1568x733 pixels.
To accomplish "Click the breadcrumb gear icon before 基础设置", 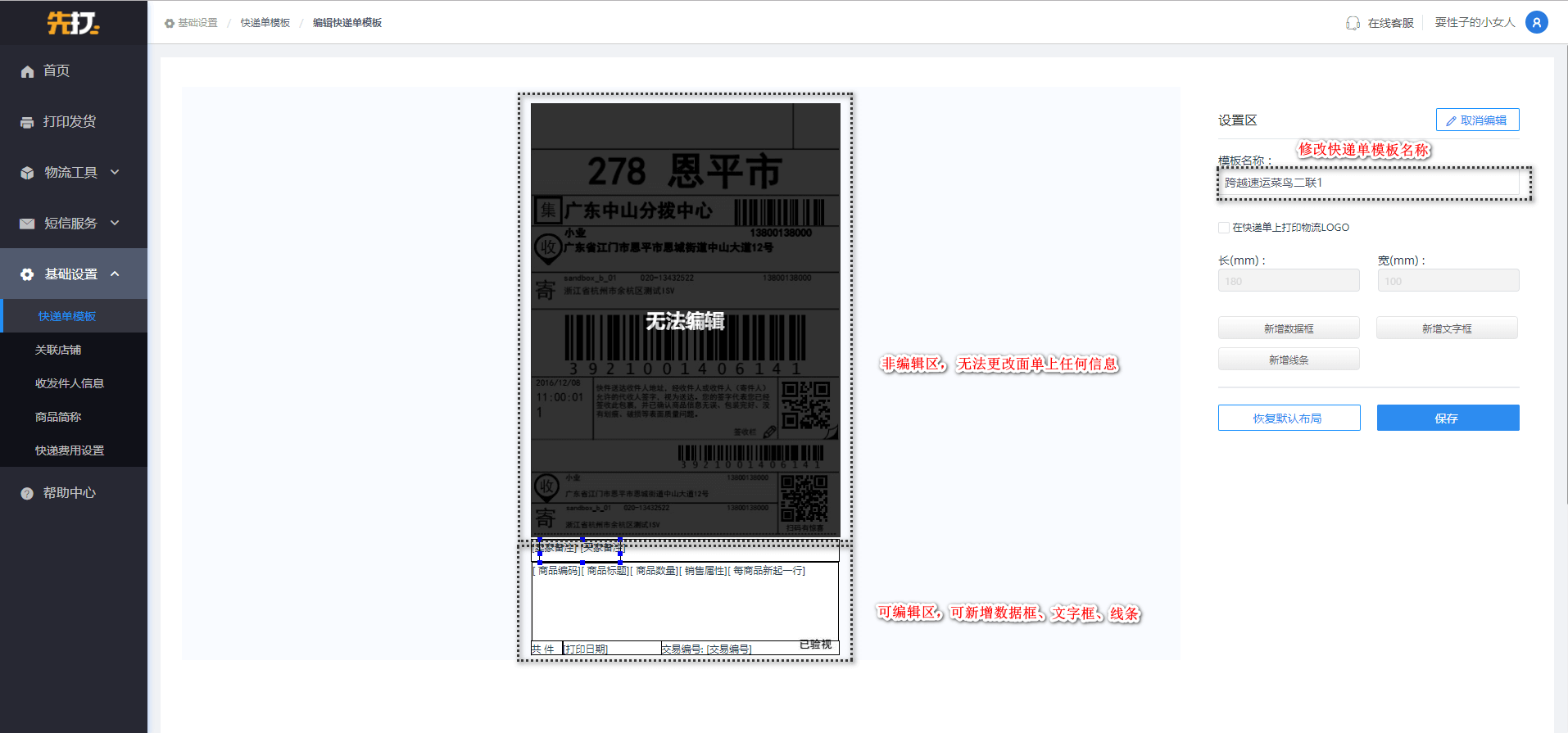I will pos(170,23).
